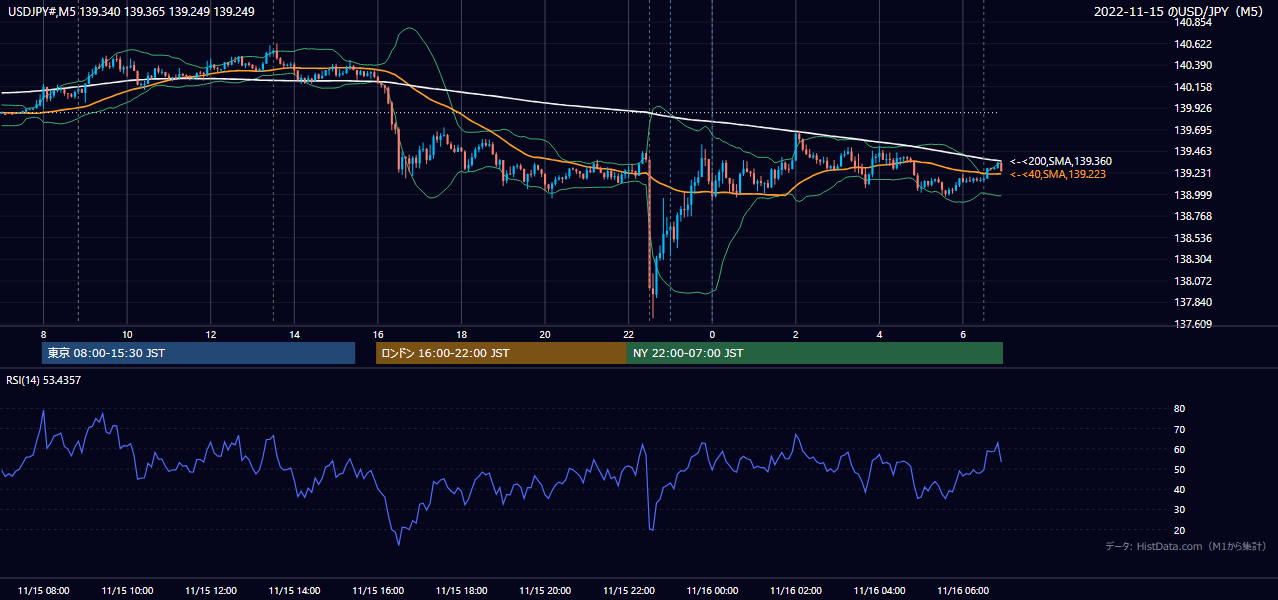Select the ロンドン 16:00-22:00 JST session bar
1278x600 pixels.
click(x=501, y=353)
